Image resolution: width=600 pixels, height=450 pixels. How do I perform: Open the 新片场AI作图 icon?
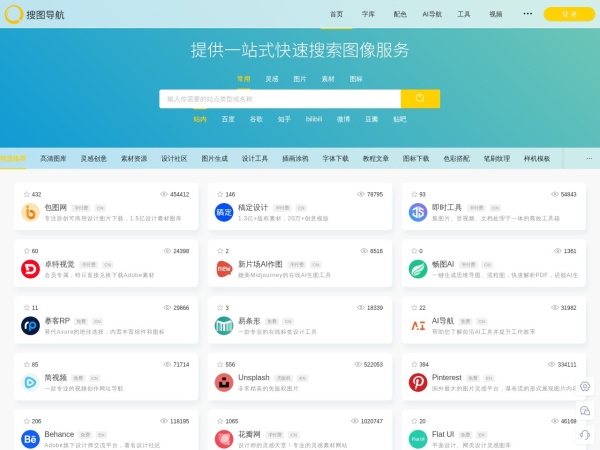coord(224,269)
